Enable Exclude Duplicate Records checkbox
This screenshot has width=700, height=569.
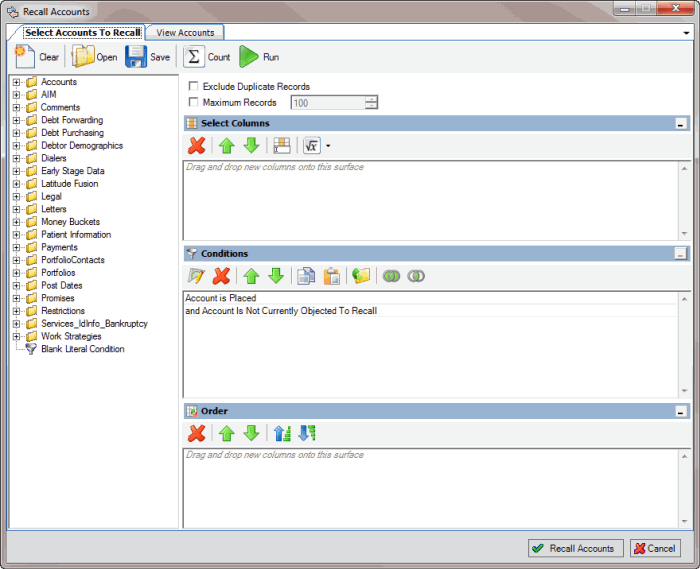pos(194,87)
